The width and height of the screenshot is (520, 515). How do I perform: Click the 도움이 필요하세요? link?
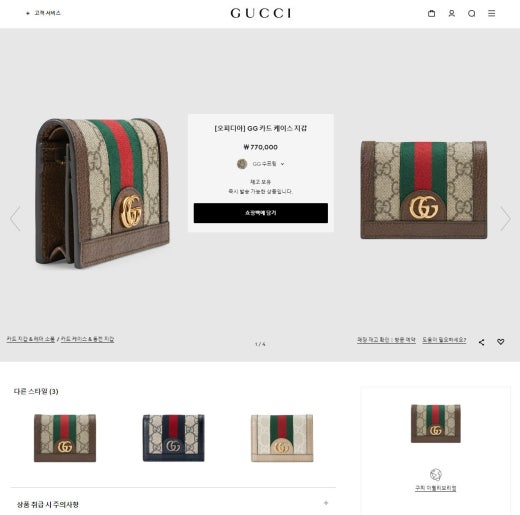[x=444, y=340]
